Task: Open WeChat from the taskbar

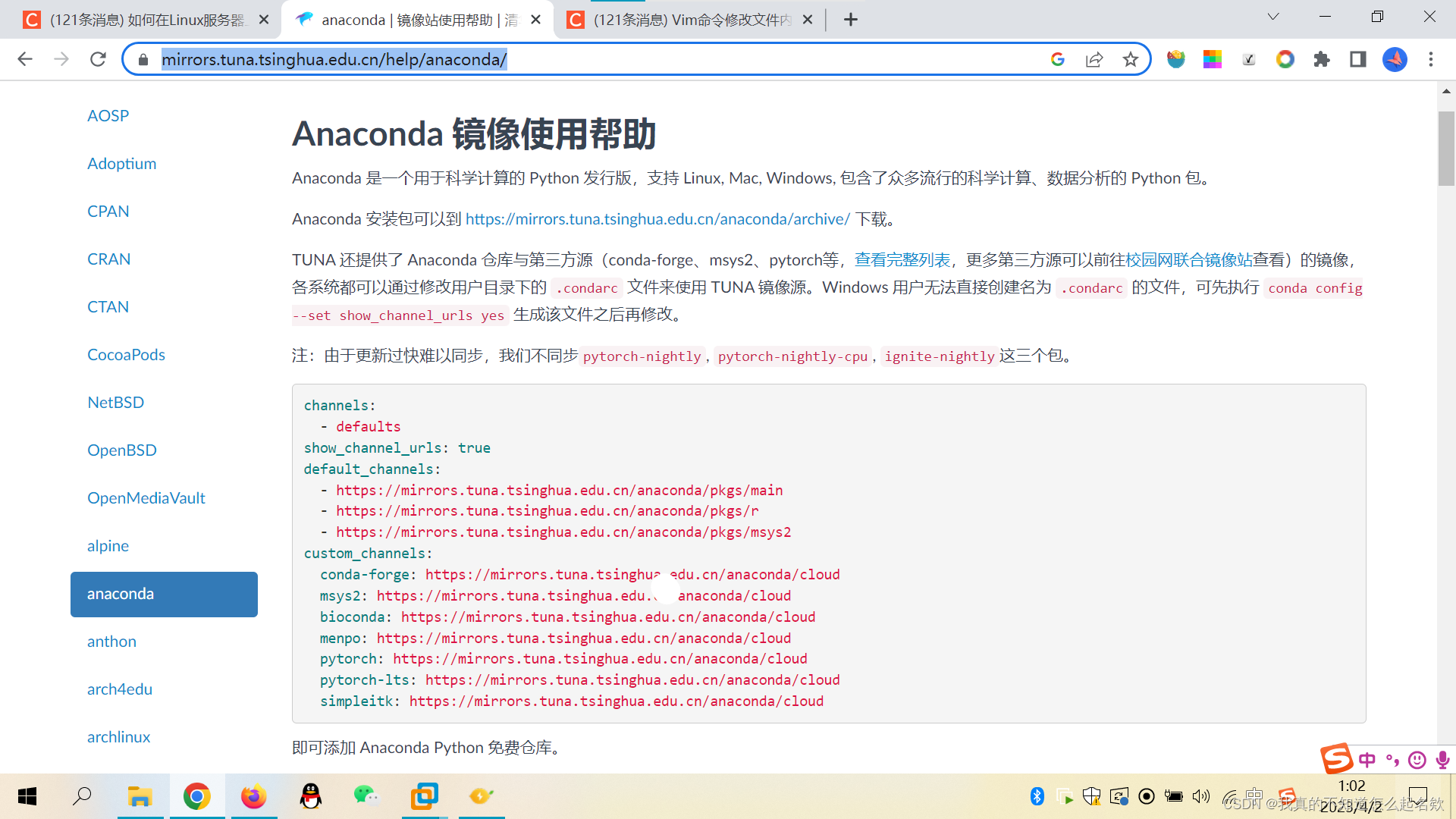Action: (x=366, y=796)
